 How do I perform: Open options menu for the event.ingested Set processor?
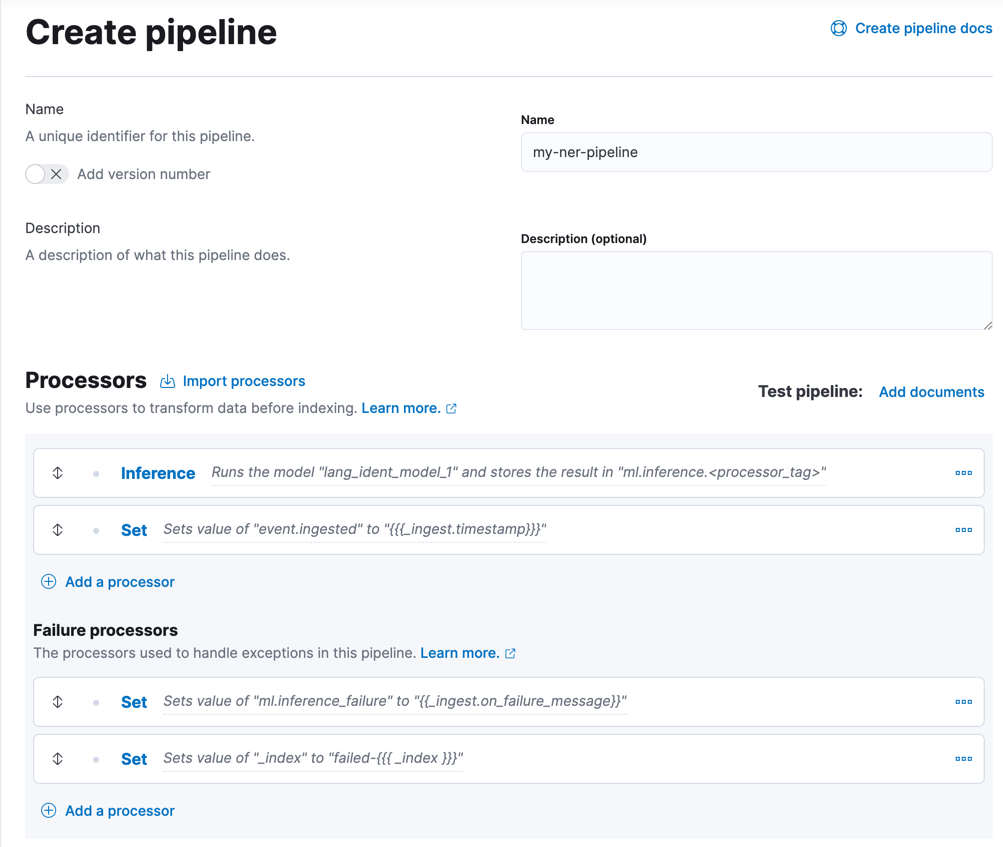click(963, 530)
